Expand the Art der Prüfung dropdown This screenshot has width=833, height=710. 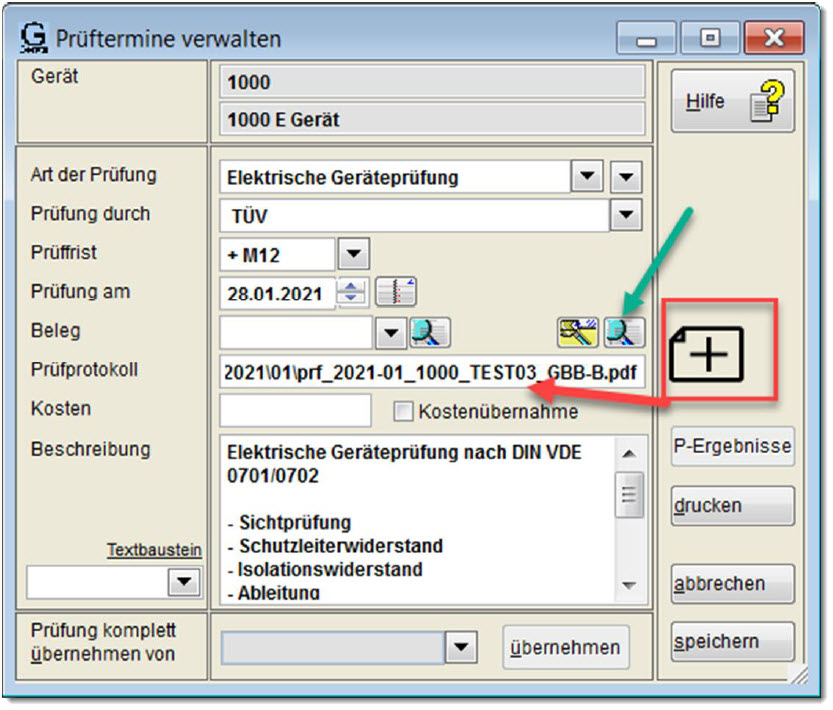pos(586,178)
